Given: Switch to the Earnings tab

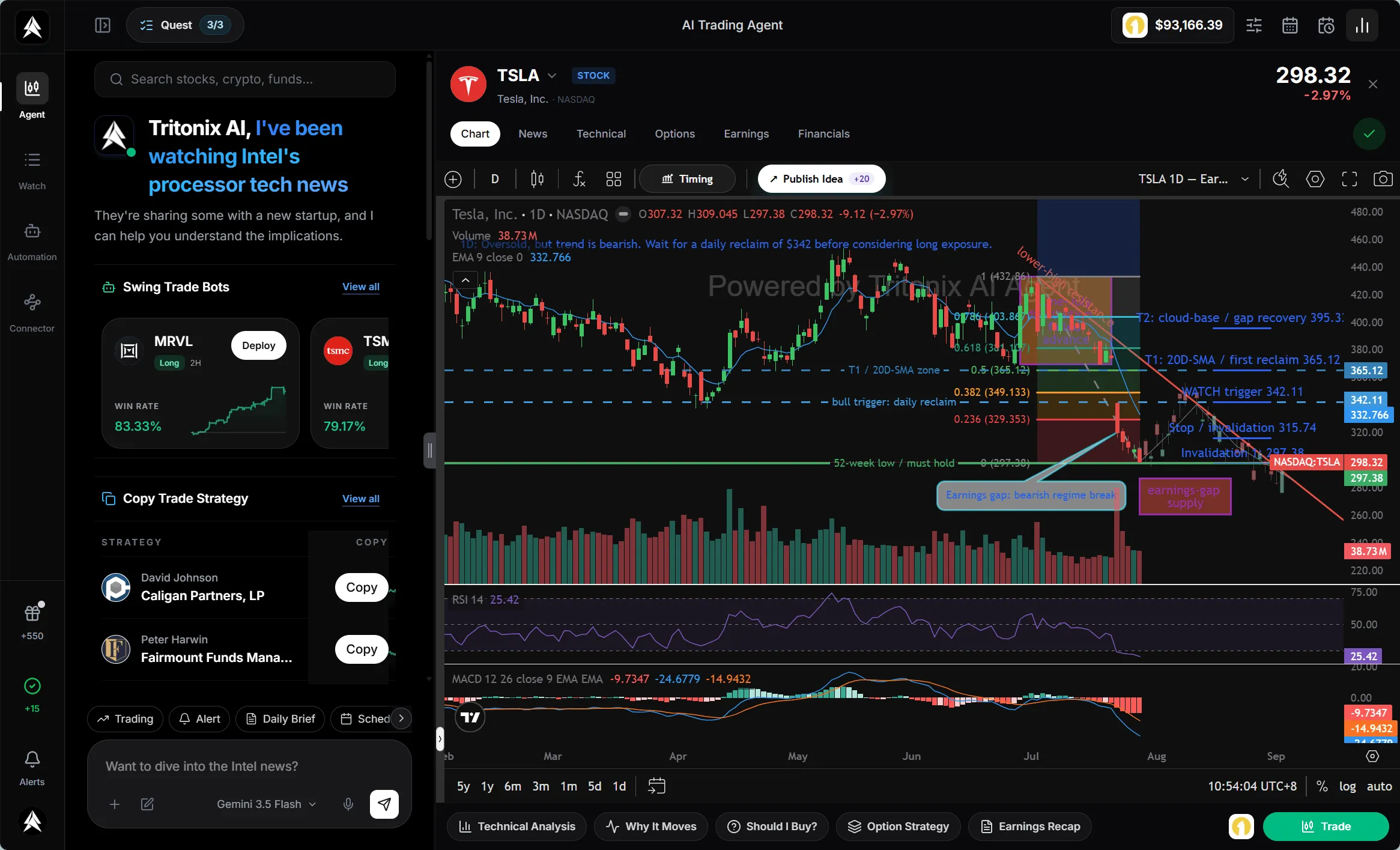Looking at the screenshot, I should [746, 134].
